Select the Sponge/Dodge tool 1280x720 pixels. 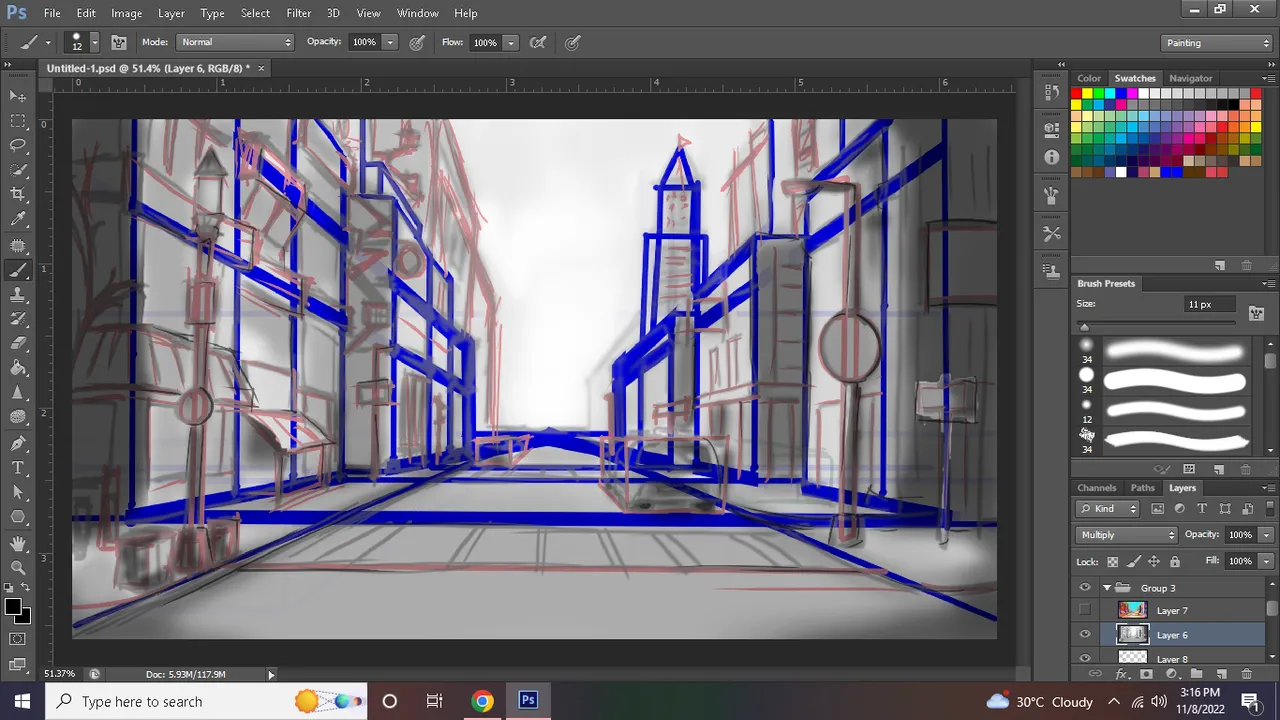coord(18,418)
